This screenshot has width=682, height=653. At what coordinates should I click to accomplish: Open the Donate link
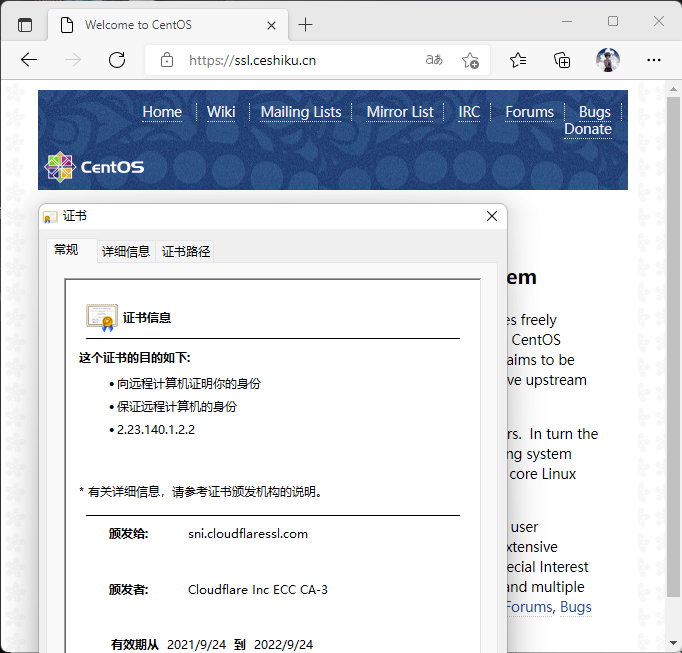tap(588, 129)
